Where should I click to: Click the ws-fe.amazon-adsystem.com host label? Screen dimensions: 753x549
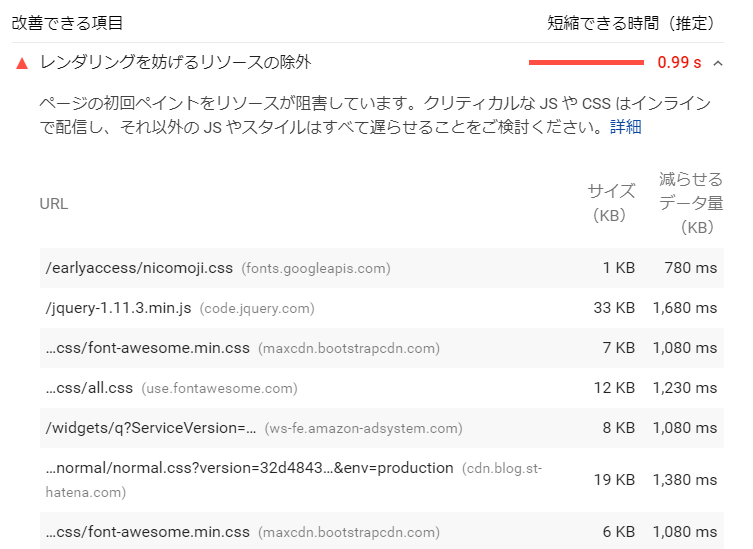pos(364,428)
